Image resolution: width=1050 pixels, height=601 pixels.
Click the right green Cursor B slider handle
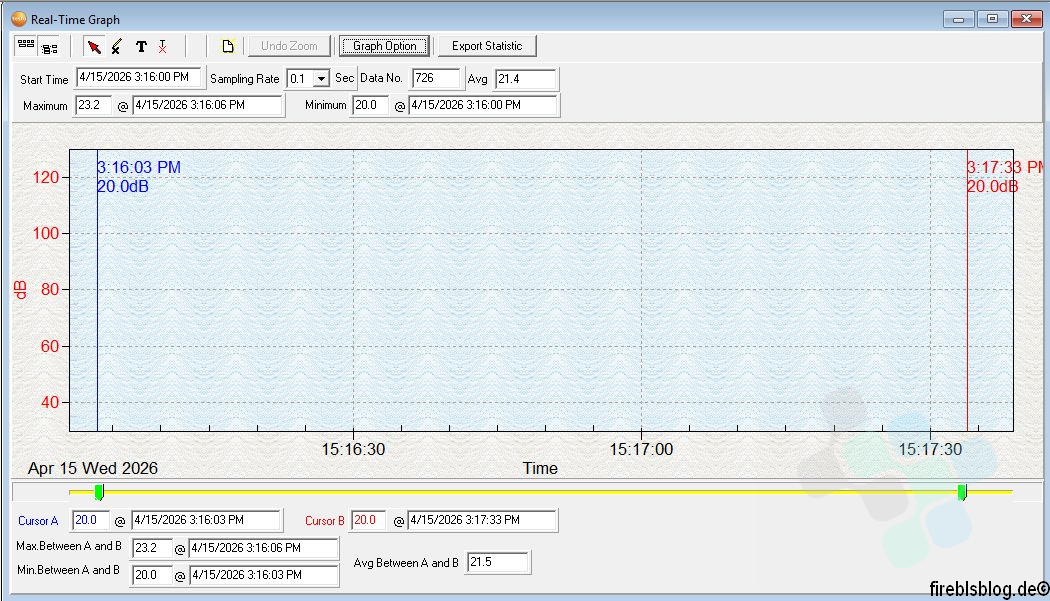tap(962, 492)
